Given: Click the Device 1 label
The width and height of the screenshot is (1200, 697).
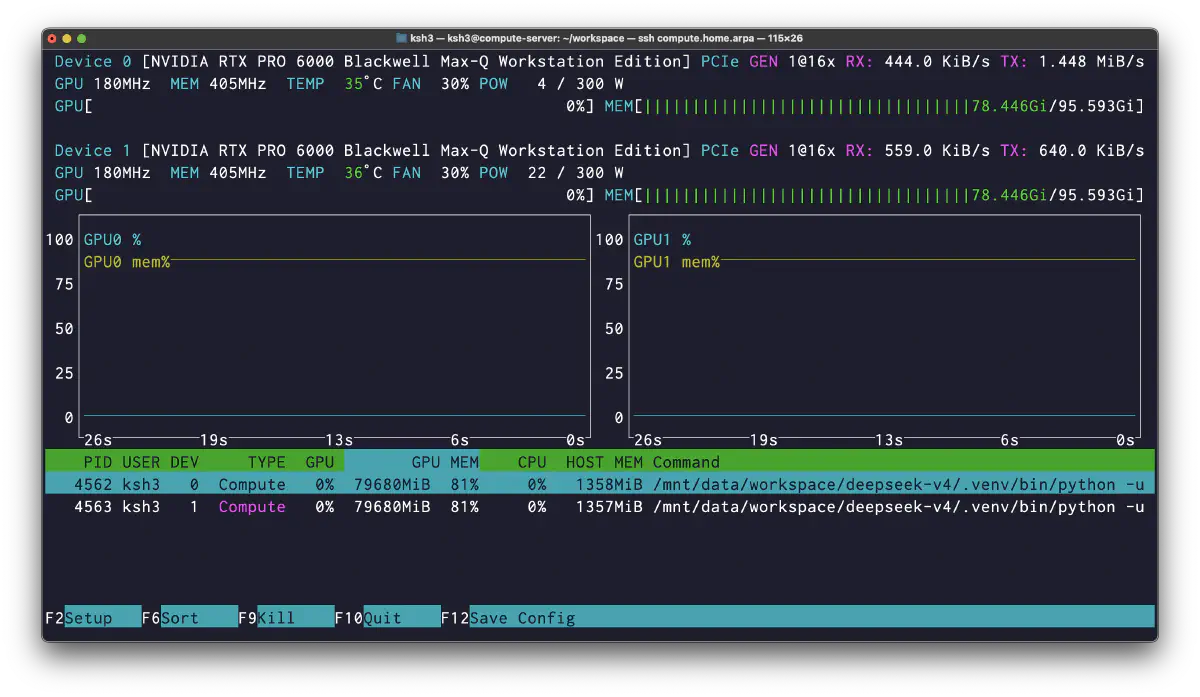Looking at the screenshot, I should pos(93,150).
